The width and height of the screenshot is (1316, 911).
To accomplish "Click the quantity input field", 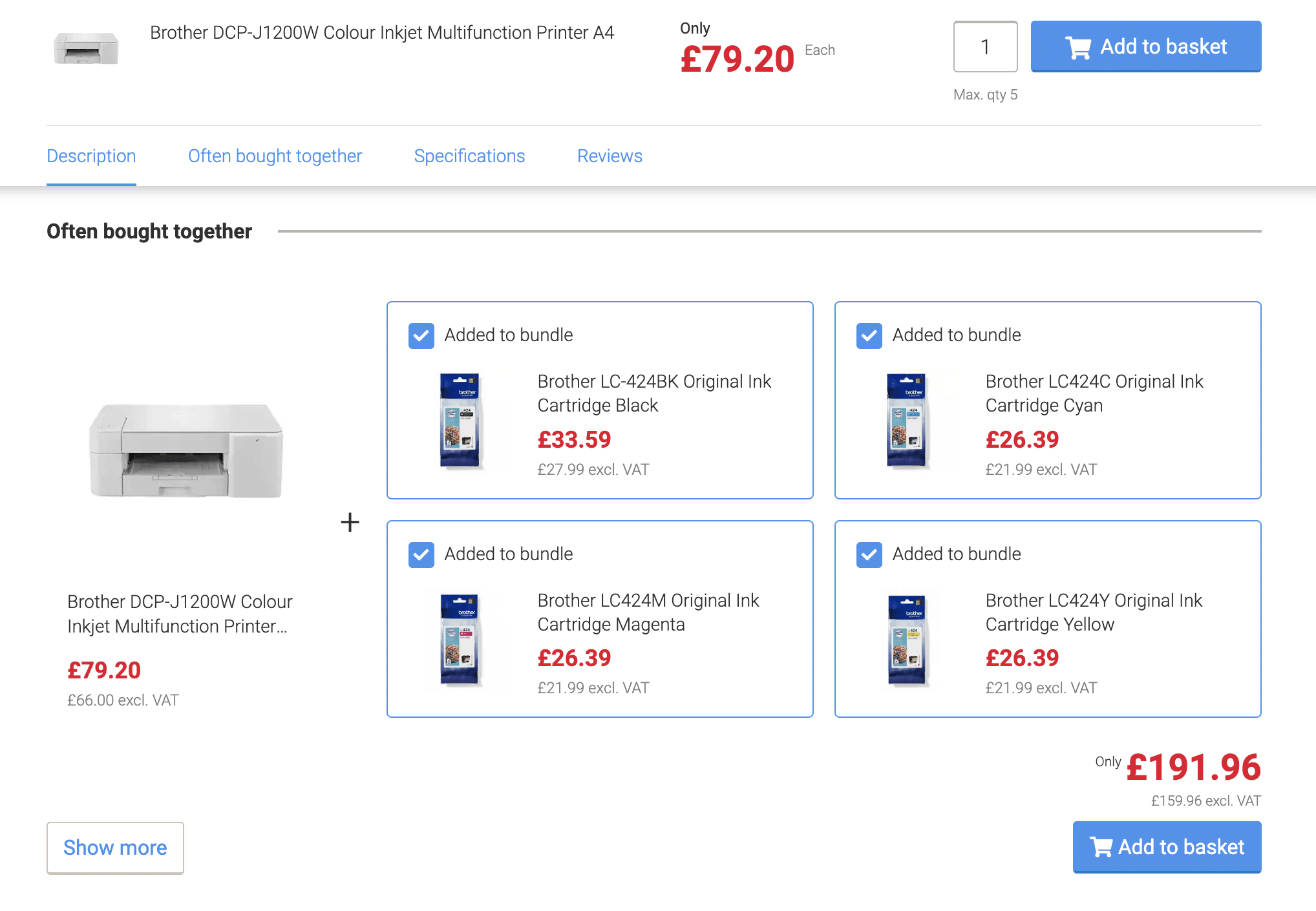I will 985,47.
